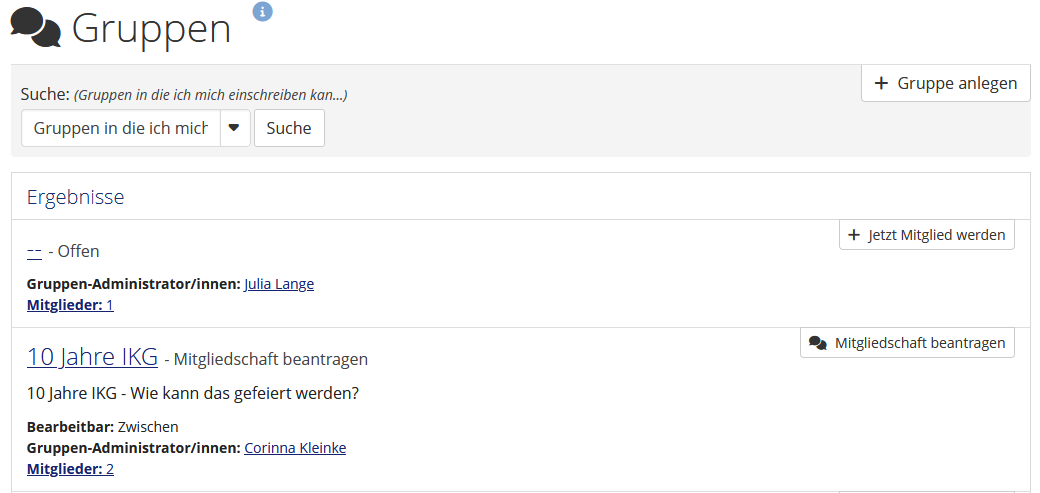Image resolution: width=1040 pixels, height=493 pixels.
Task: Open the group filter dropdown arrow
Action: coord(234,128)
